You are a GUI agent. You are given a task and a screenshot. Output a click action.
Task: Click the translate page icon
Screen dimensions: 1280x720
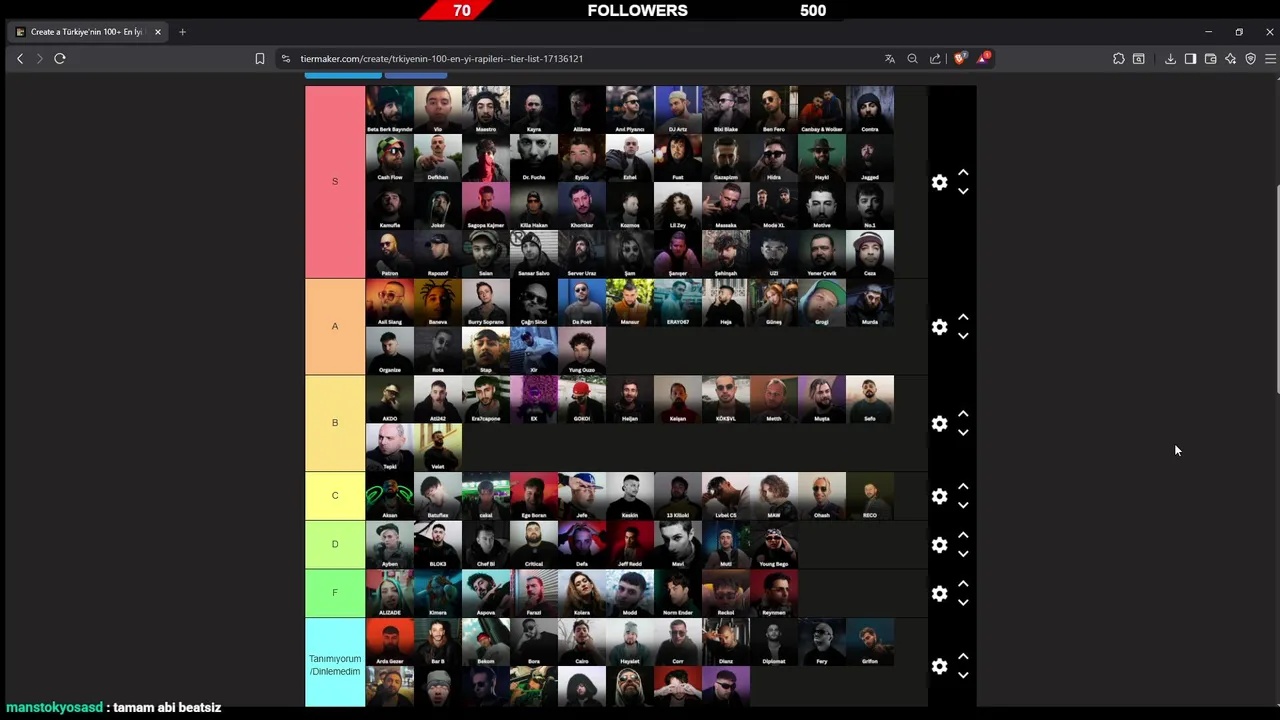[890, 59]
